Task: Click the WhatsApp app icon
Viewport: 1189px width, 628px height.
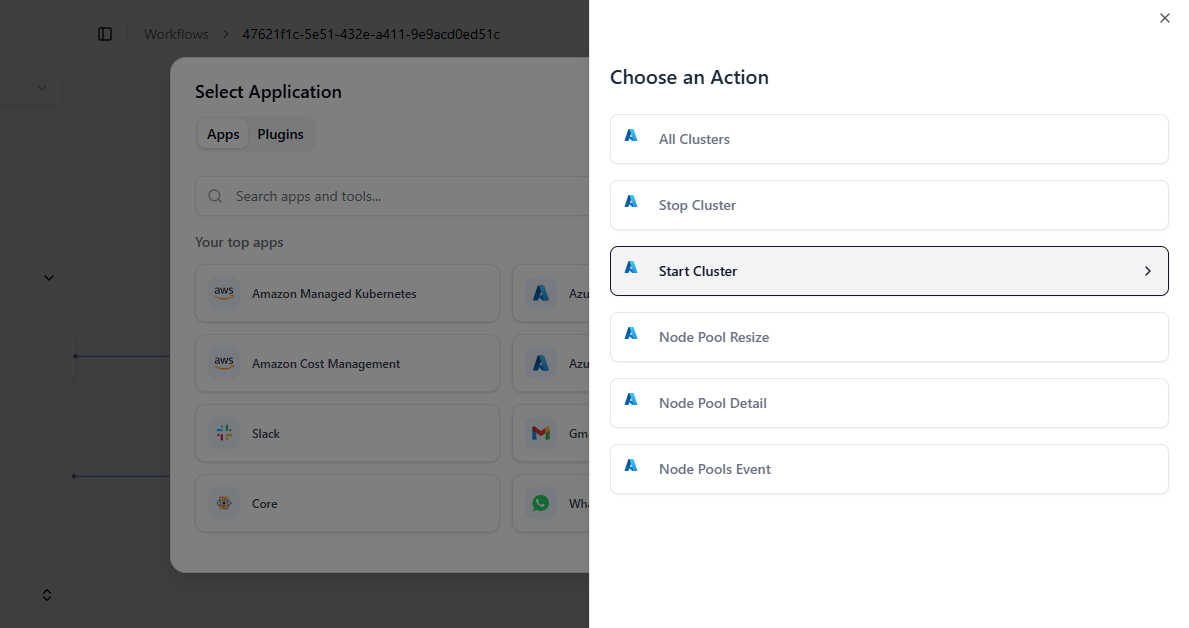Action: 541,503
